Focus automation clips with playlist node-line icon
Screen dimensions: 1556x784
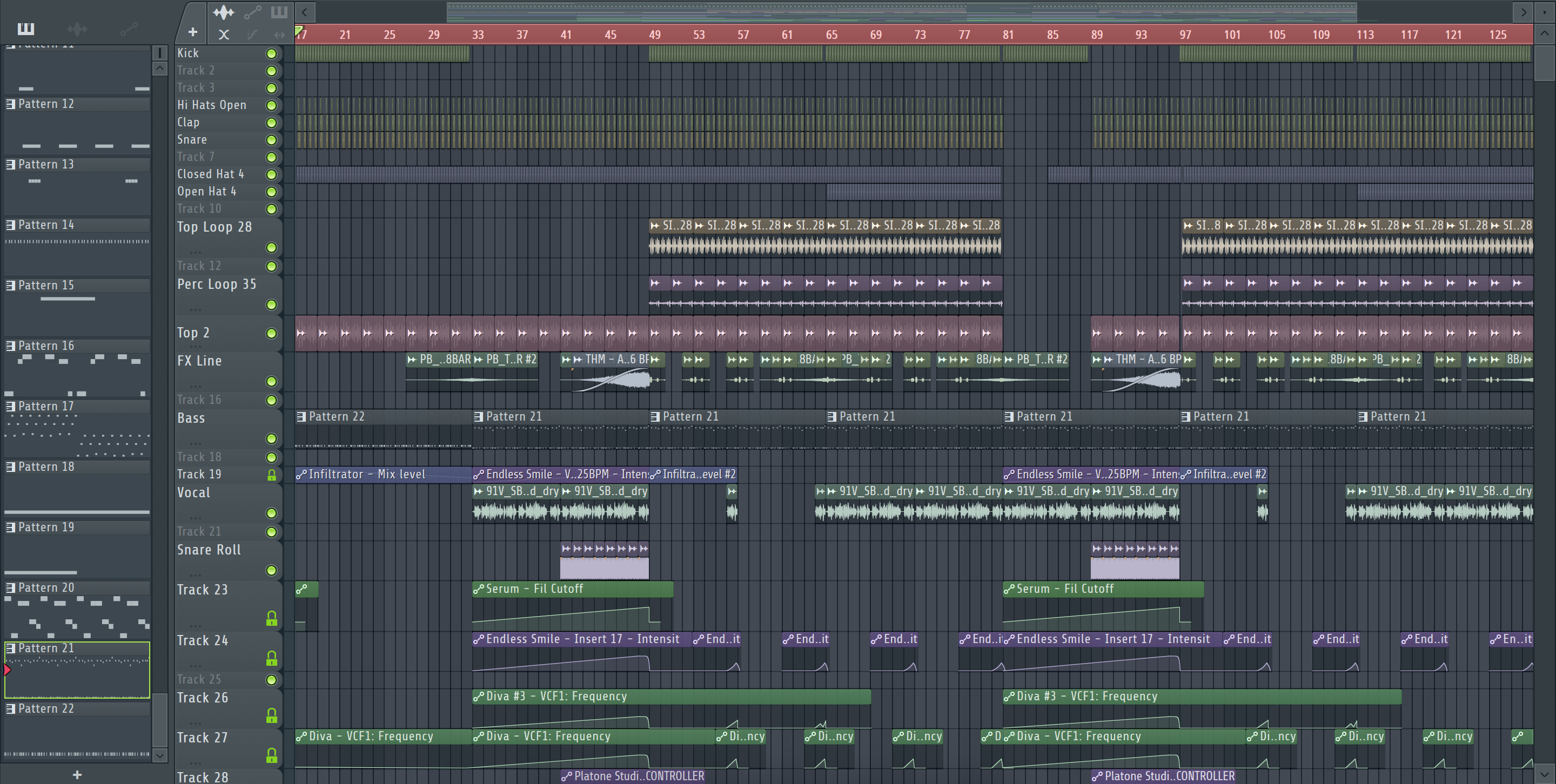(252, 12)
